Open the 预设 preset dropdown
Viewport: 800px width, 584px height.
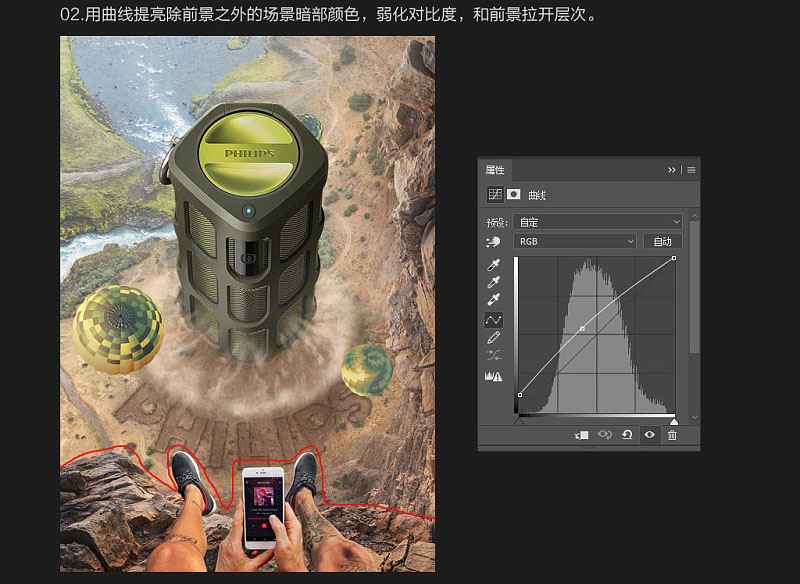tap(600, 222)
